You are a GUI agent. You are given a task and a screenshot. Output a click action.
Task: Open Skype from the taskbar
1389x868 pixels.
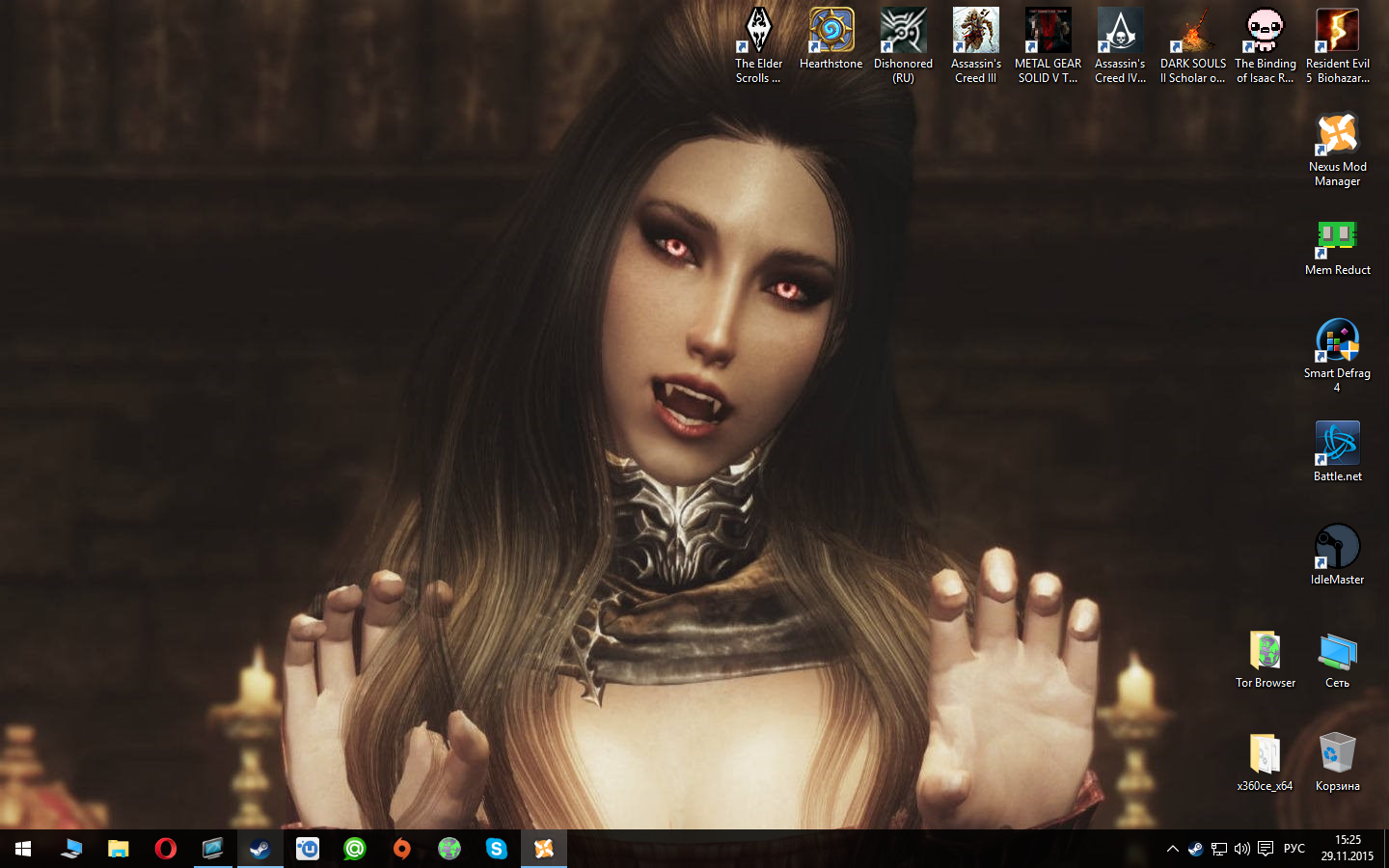click(x=496, y=849)
